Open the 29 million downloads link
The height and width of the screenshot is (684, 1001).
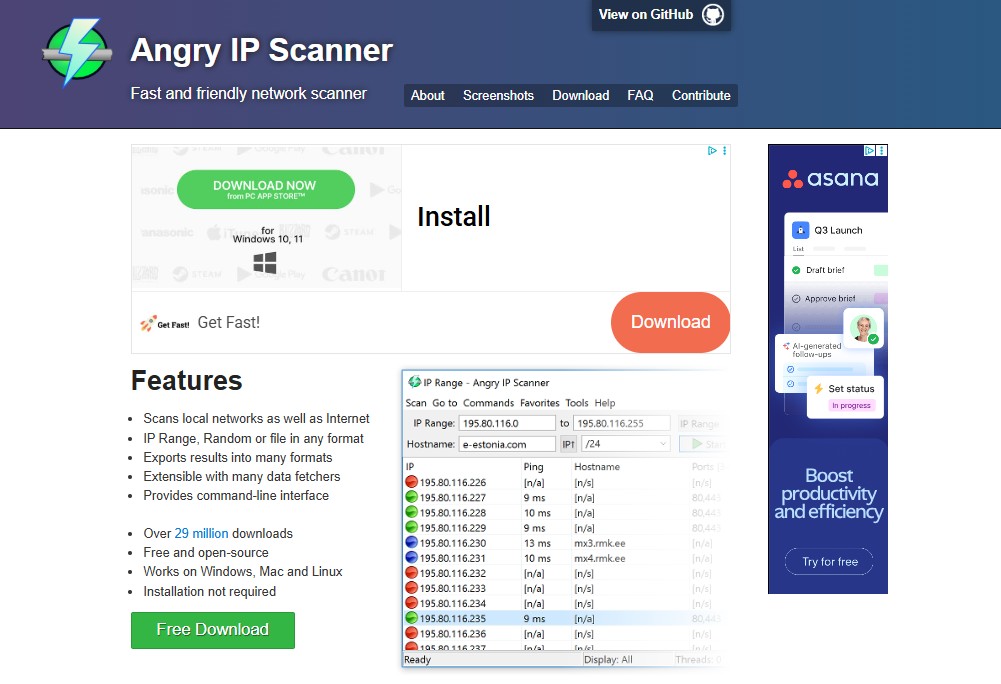(x=201, y=533)
